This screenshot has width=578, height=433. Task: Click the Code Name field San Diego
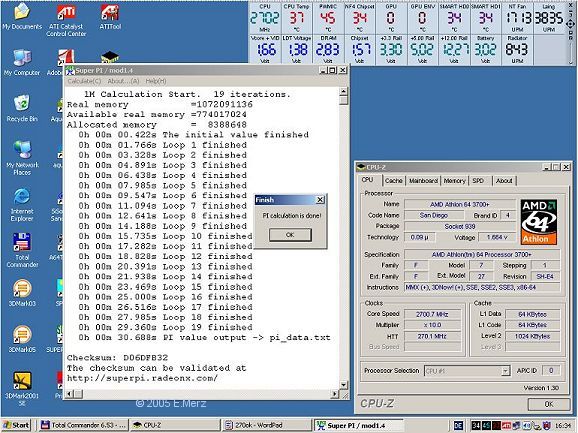click(434, 215)
